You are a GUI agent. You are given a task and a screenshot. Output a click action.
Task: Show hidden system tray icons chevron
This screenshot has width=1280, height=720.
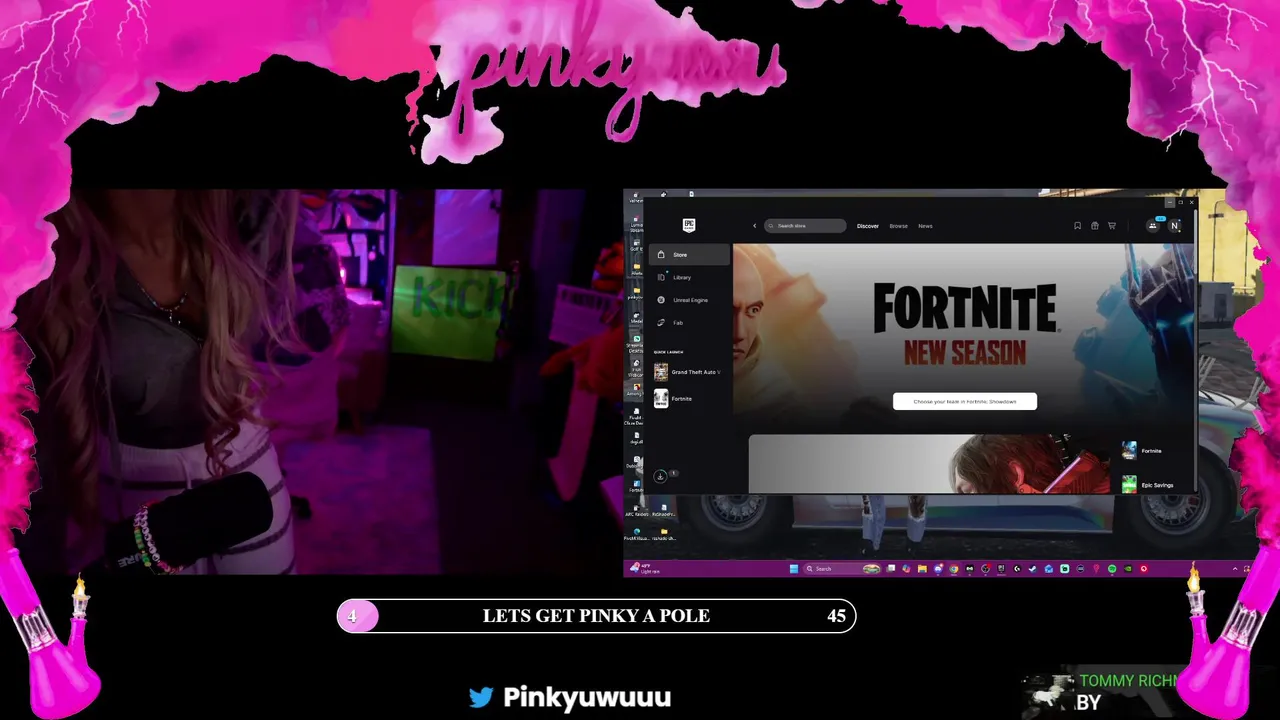(1235, 569)
